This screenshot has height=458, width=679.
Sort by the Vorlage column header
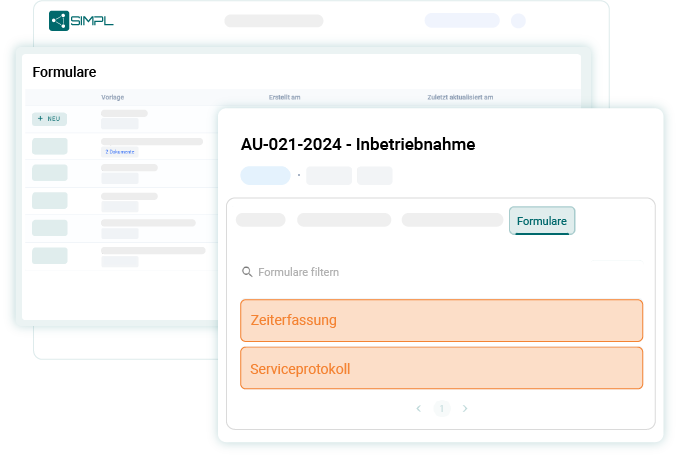[x=112, y=97]
